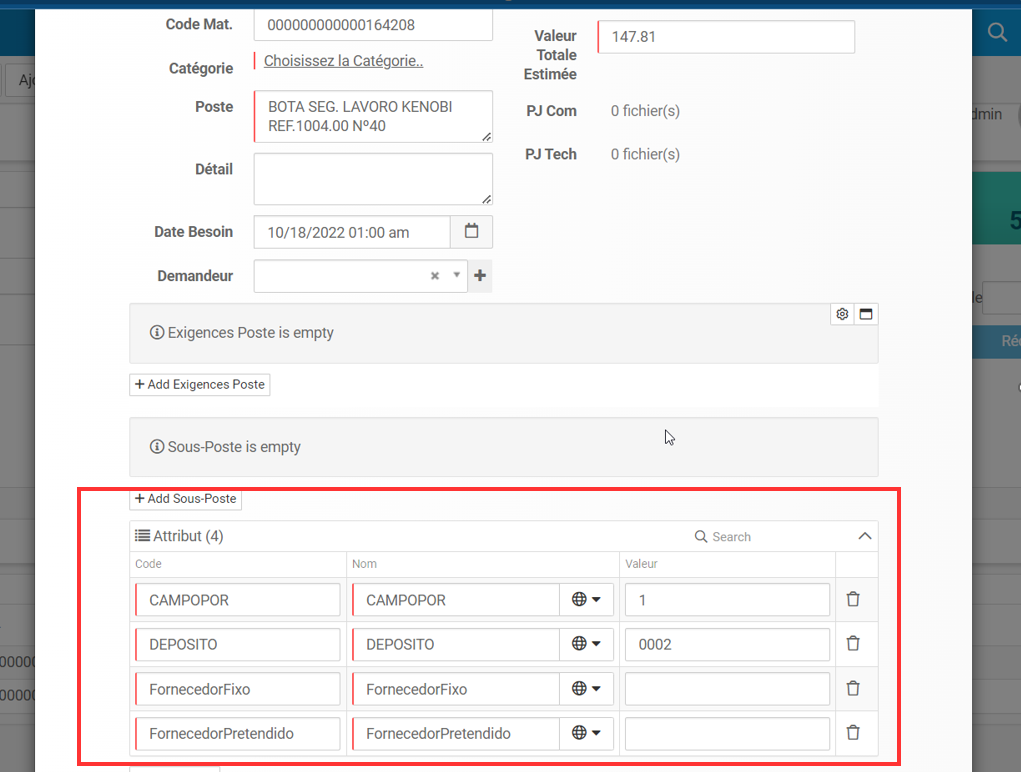Collapse the Attribut section with the chevron
Viewport: 1021px width, 772px height.
pyautogui.click(x=865, y=535)
